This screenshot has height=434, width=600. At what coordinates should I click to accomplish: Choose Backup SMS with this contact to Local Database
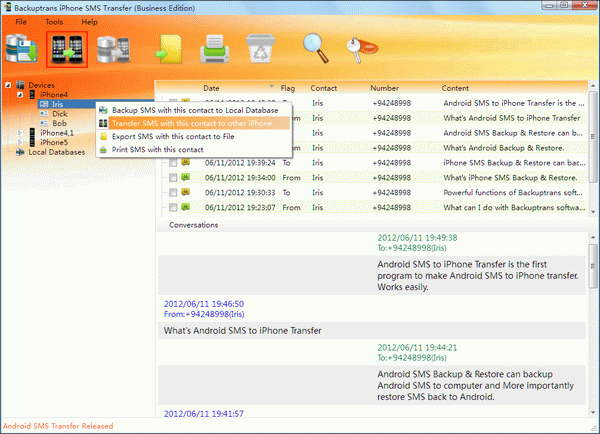point(194,110)
